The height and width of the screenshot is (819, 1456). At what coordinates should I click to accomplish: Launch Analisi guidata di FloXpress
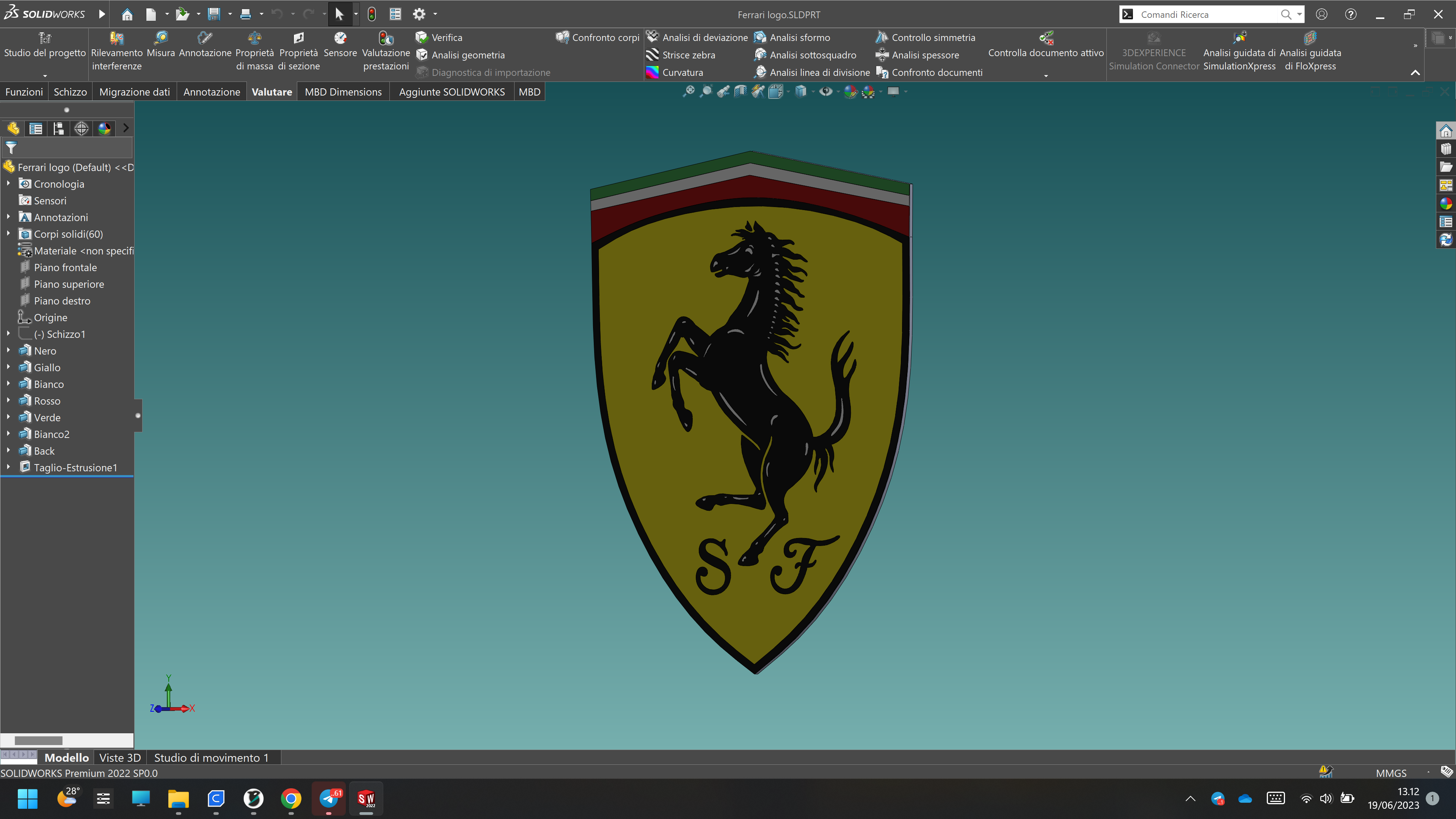pyautogui.click(x=1310, y=51)
